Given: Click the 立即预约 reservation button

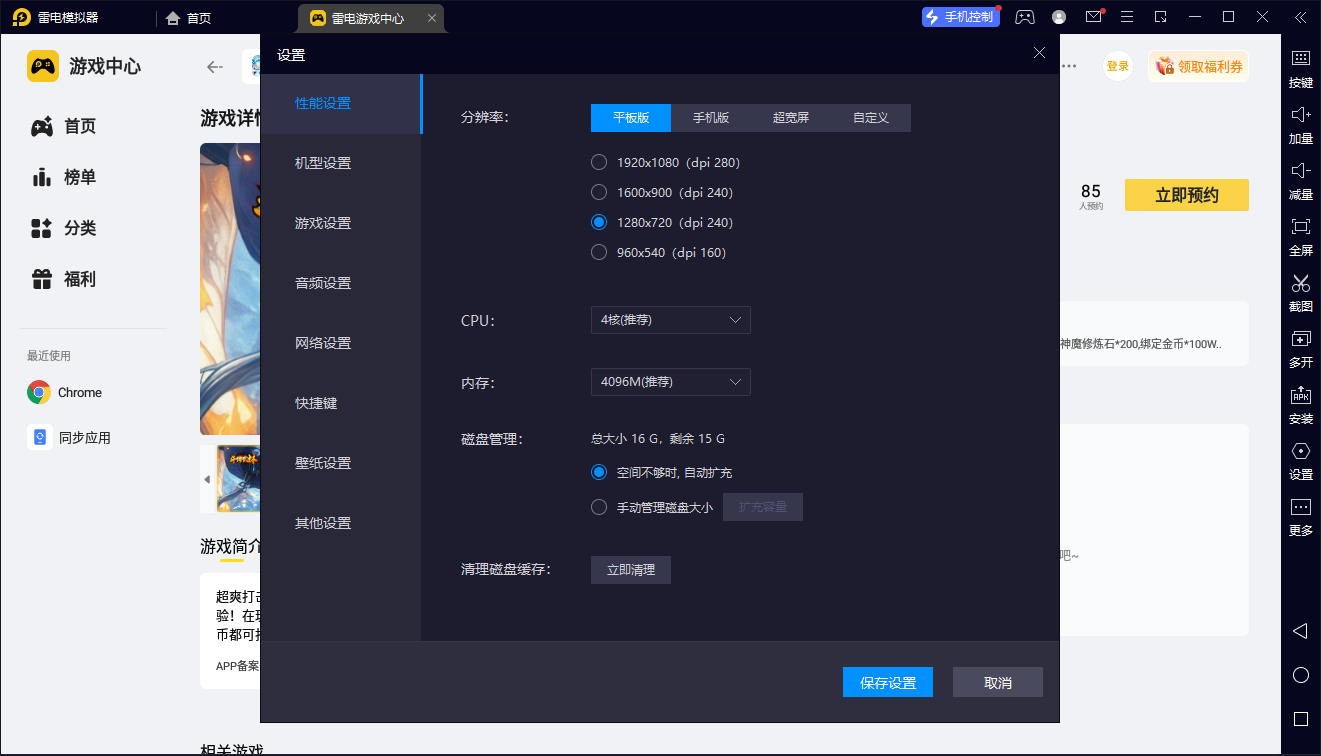Looking at the screenshot, I should tap(1186, 195).
